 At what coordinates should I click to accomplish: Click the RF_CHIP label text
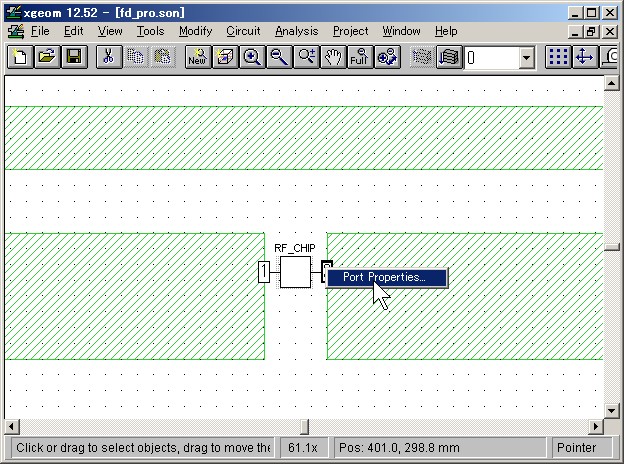coord(294,248)
